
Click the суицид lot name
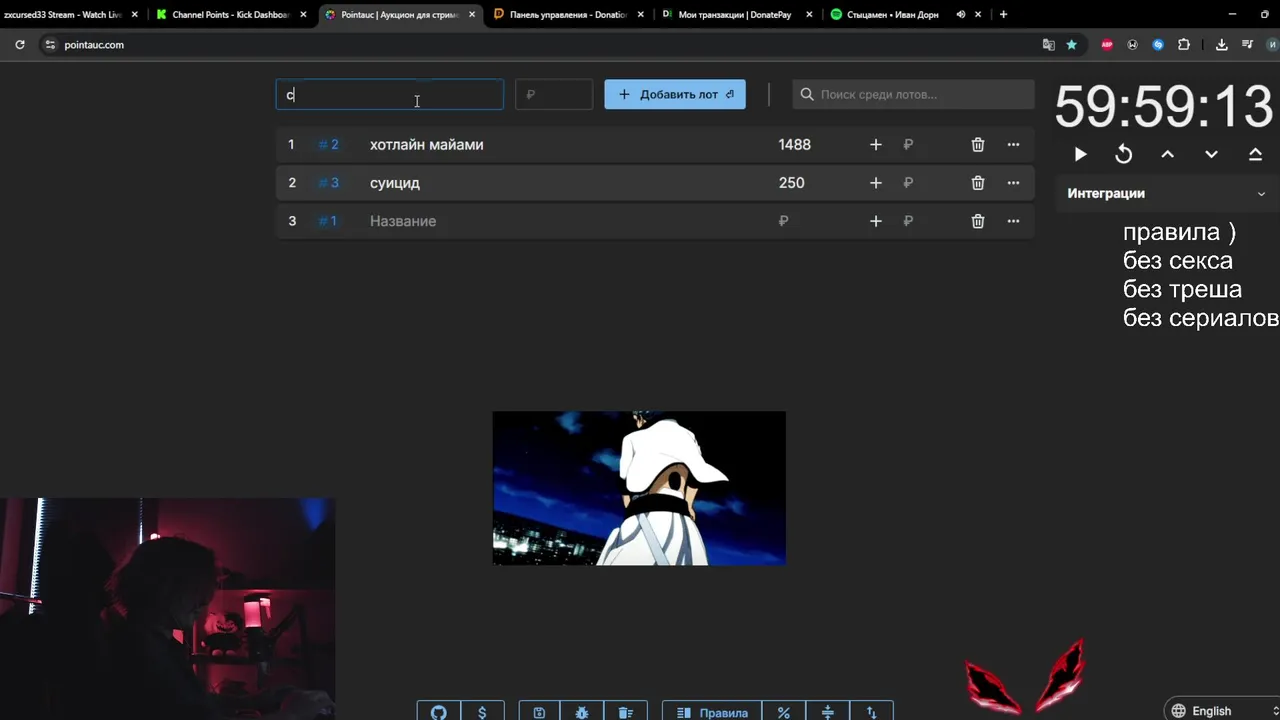pos(395,183)
